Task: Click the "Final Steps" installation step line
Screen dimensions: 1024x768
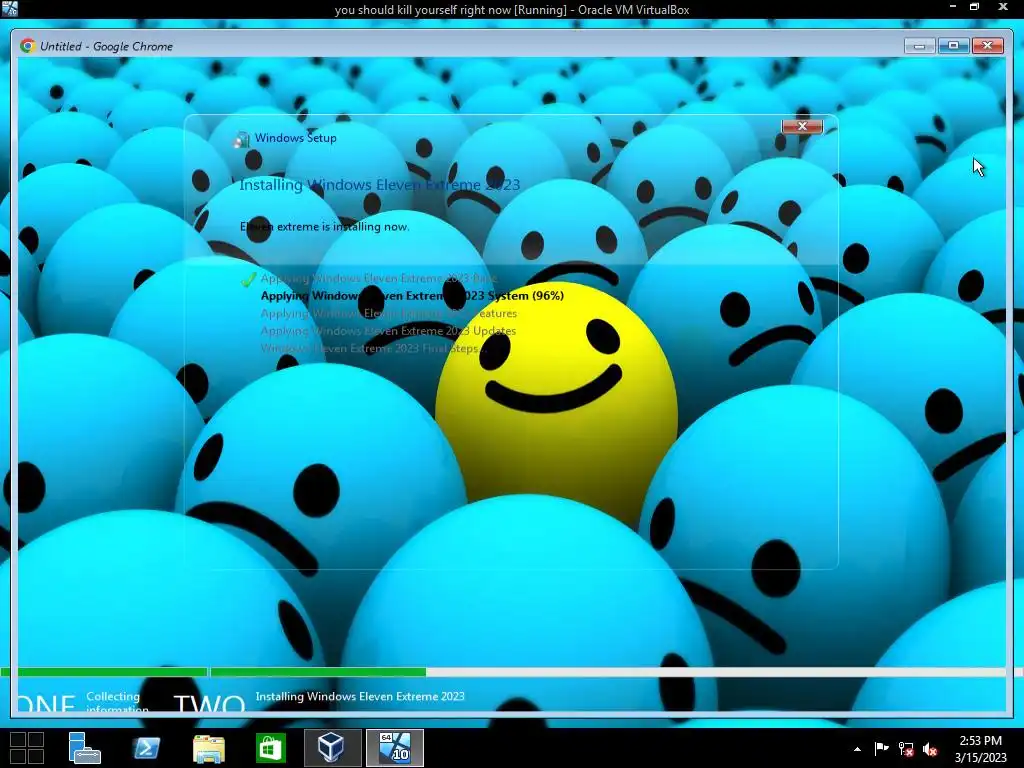Action: click(x=374, y=349)
